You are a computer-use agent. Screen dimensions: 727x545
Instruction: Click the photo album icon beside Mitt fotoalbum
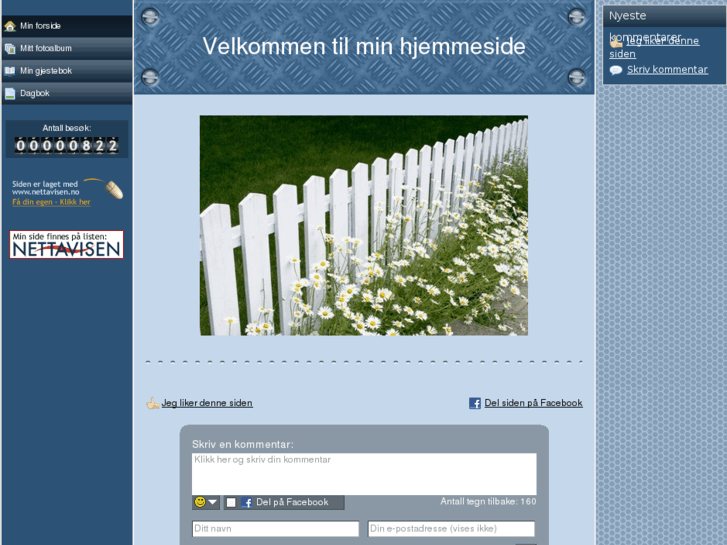click(x=10, y=48)
